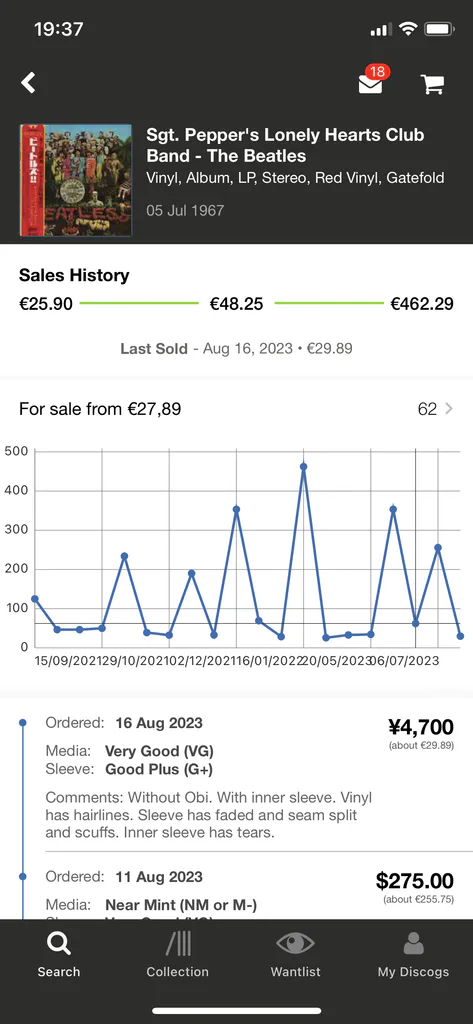Tap the €462.29 highest sales value
This screenshot has height=1024, width=473.
coord(422,304)
